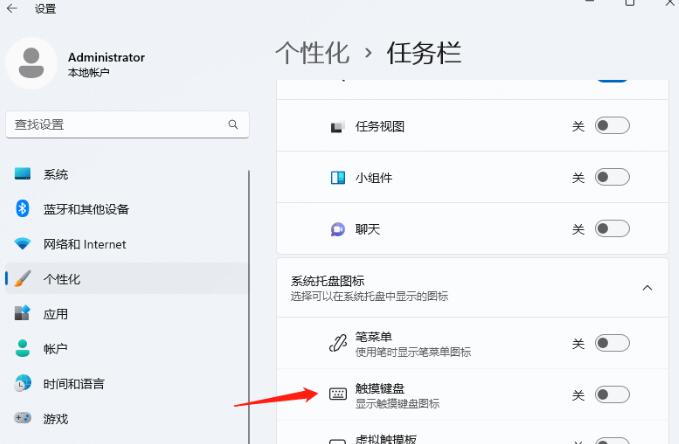Click the 时间和语言 clock globe icon
The image size is (679, 444).
click(23, 383)
